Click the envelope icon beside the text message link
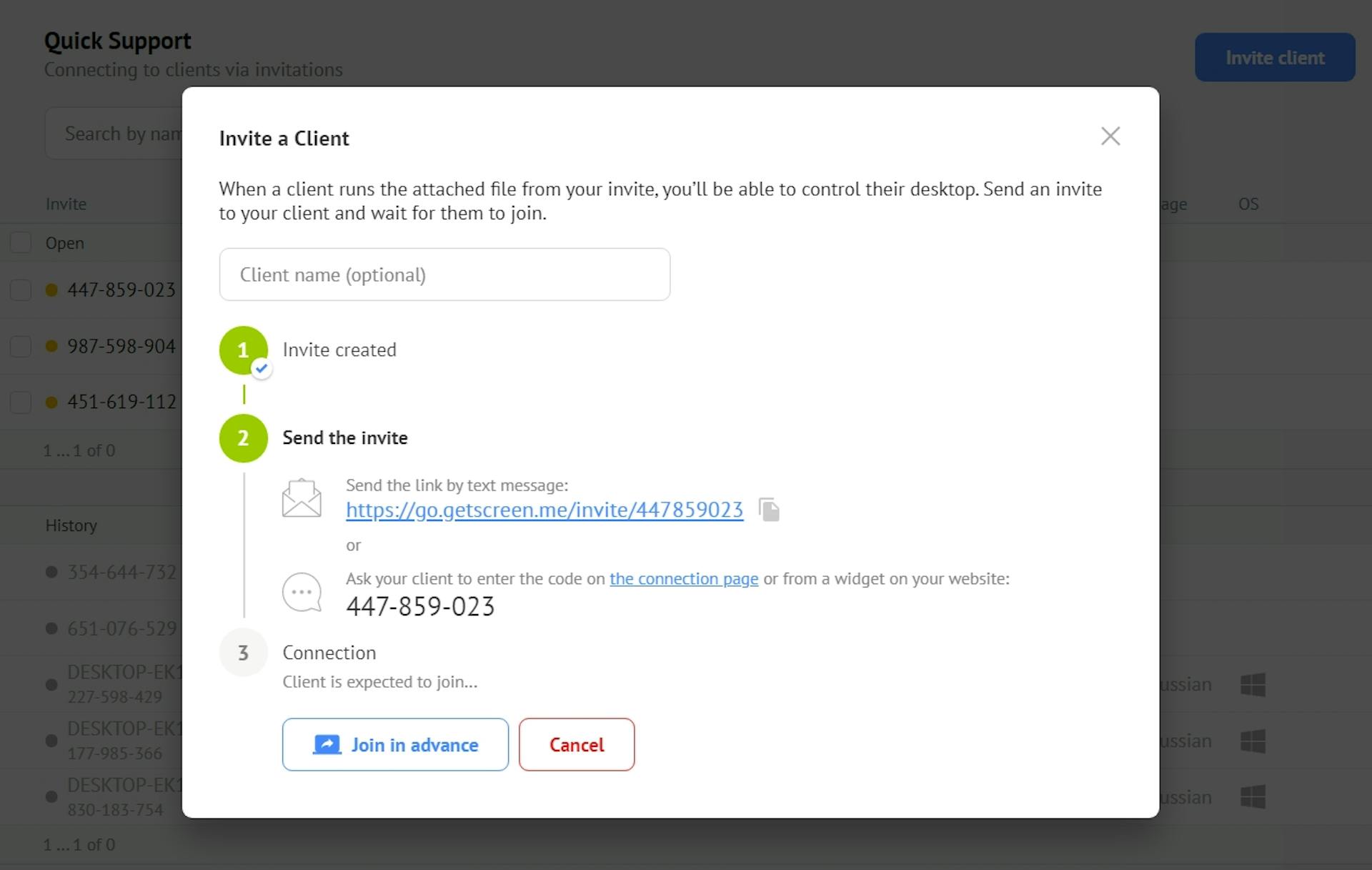Image resolution: width=1372 pixels, height=870 pixels. point(302,497)
